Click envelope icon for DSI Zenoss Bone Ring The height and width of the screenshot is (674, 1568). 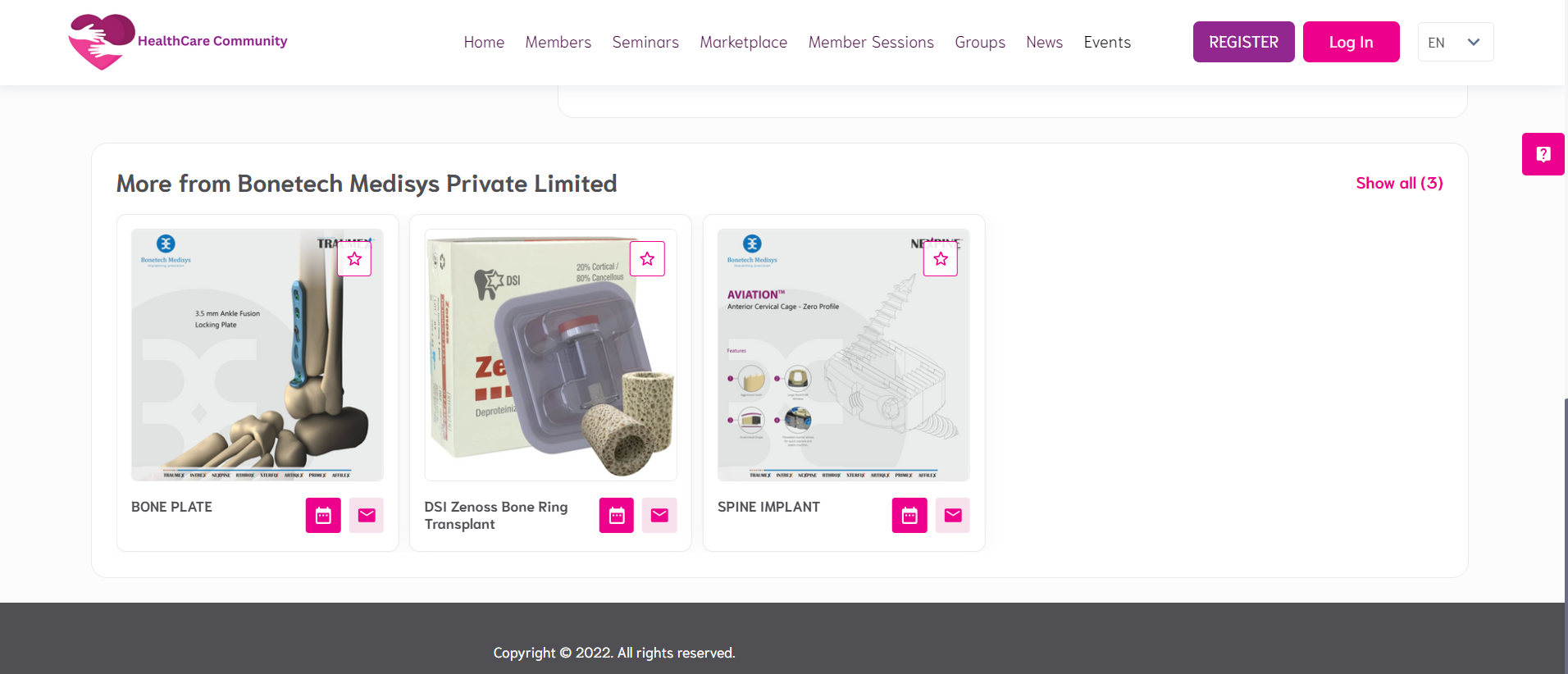click(x=659, y=516)
